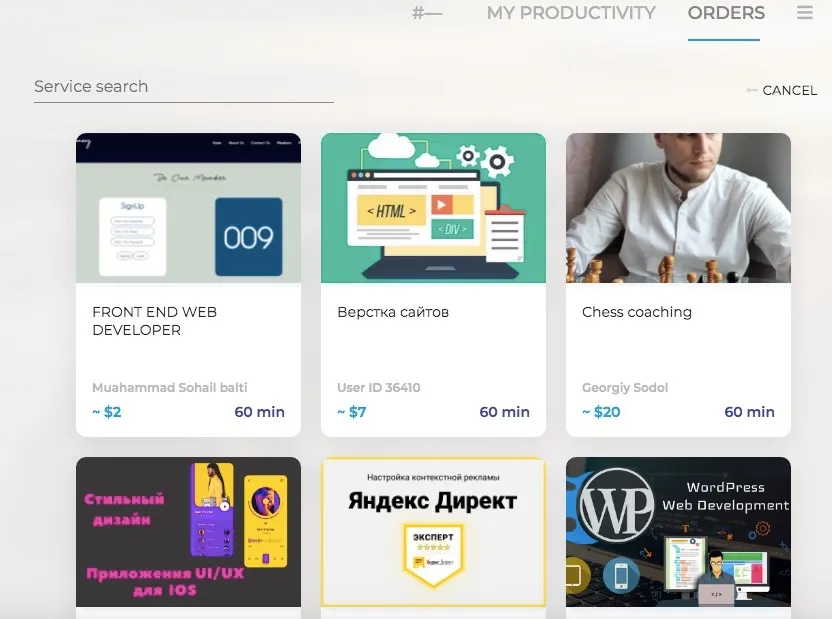This screenshot has width=832, height=619.
Task: Click author Georgiy Sodol
Action: [x=625, y=388]
